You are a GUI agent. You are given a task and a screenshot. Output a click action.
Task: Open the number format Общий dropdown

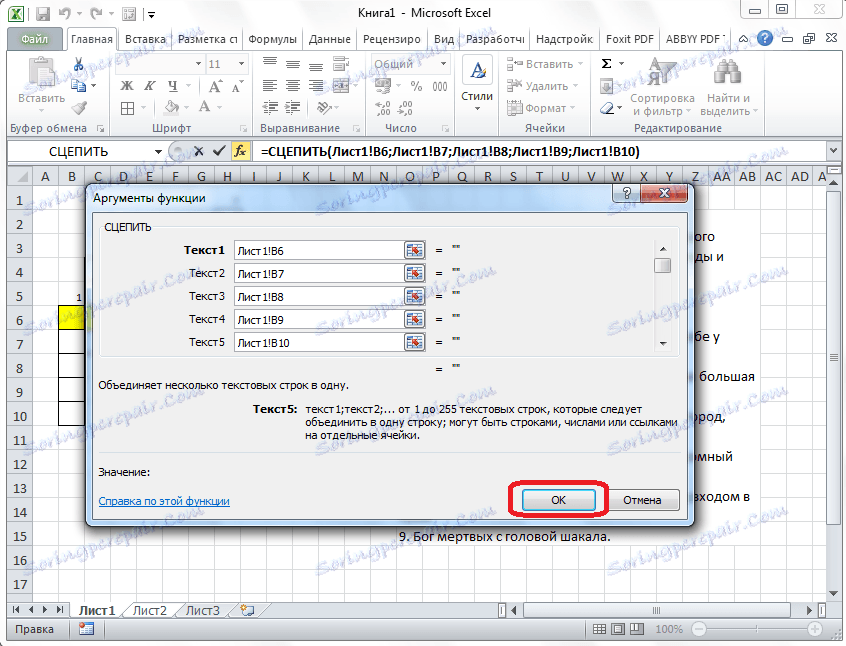443,64
